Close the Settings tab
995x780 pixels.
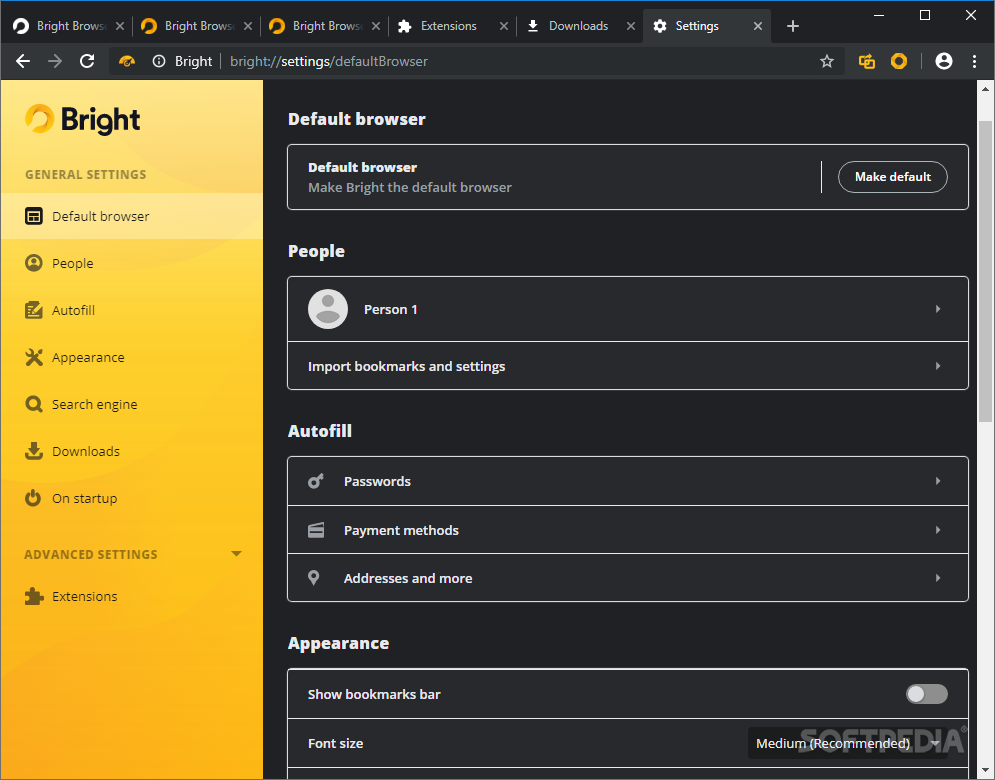(x=758, y=26)
